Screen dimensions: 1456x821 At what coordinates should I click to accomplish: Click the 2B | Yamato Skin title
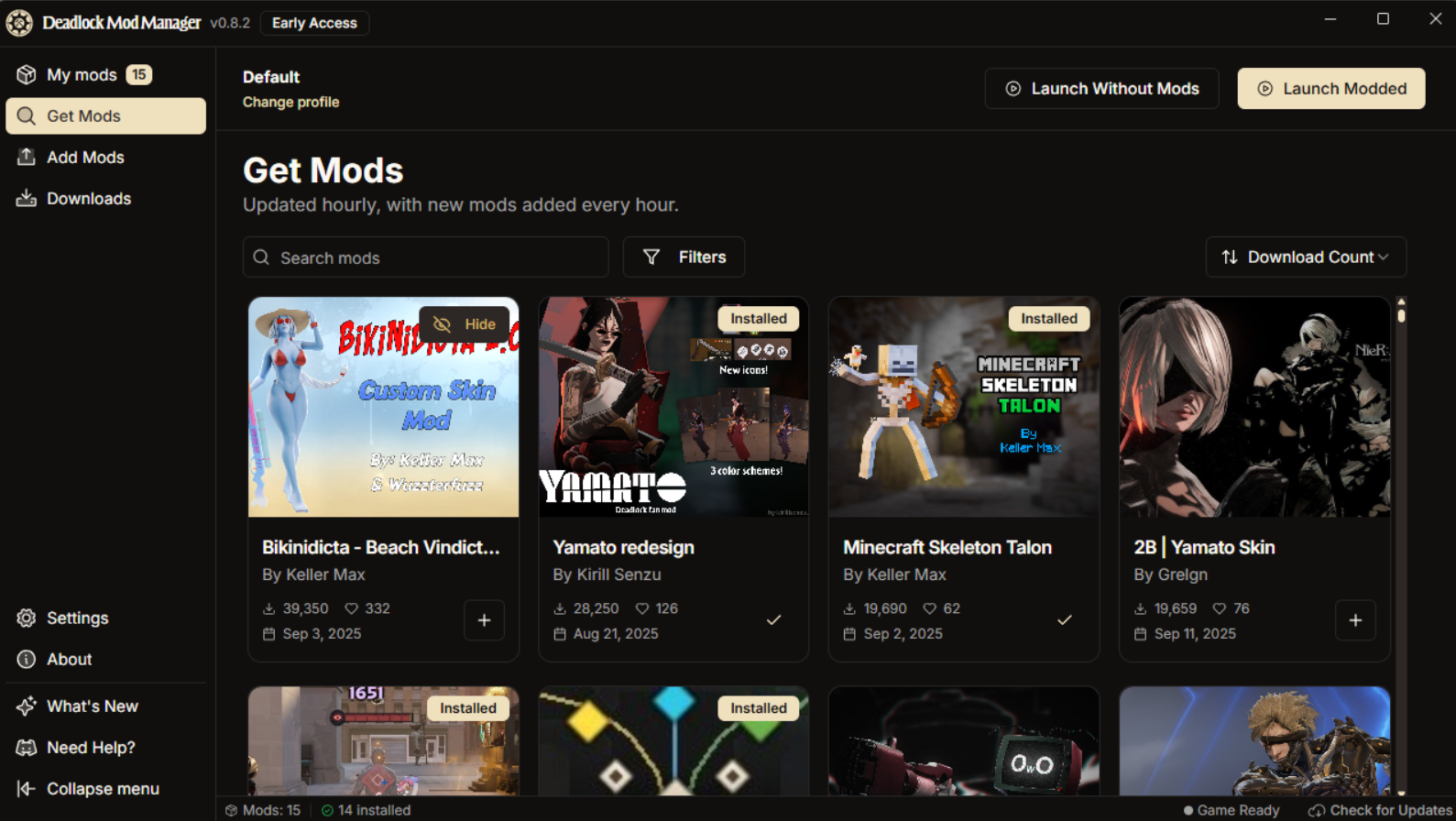1204,547
